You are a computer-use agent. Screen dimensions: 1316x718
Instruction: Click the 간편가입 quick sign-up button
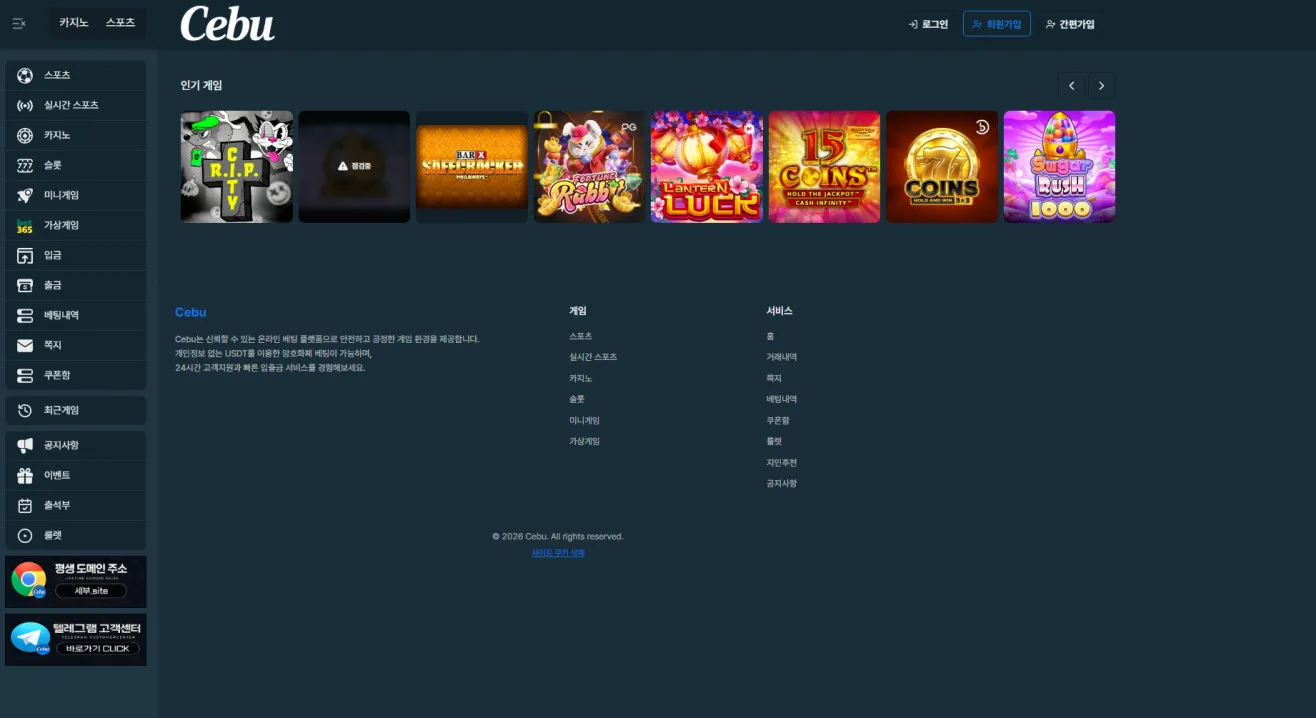pos(1070,24)
